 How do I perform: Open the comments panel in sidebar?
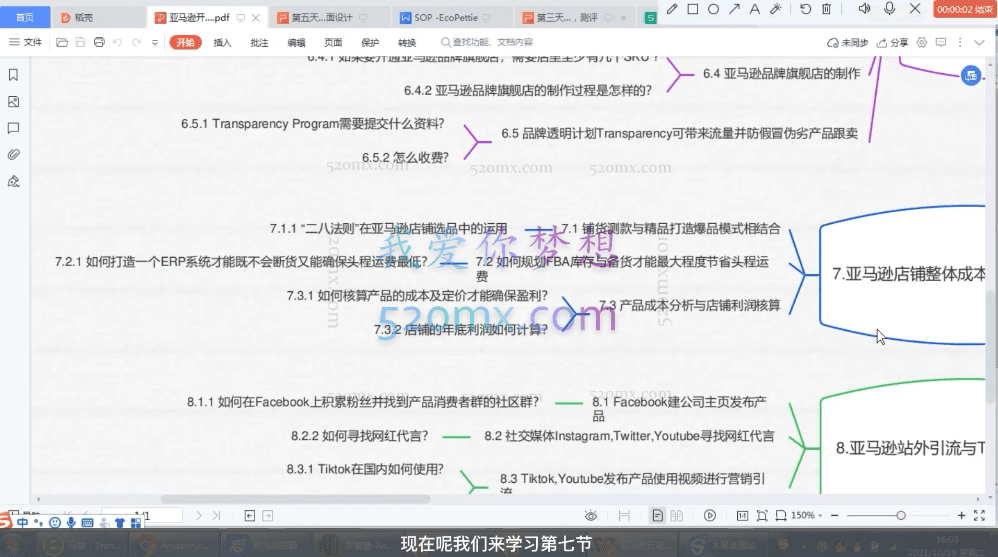click(13, 128)
